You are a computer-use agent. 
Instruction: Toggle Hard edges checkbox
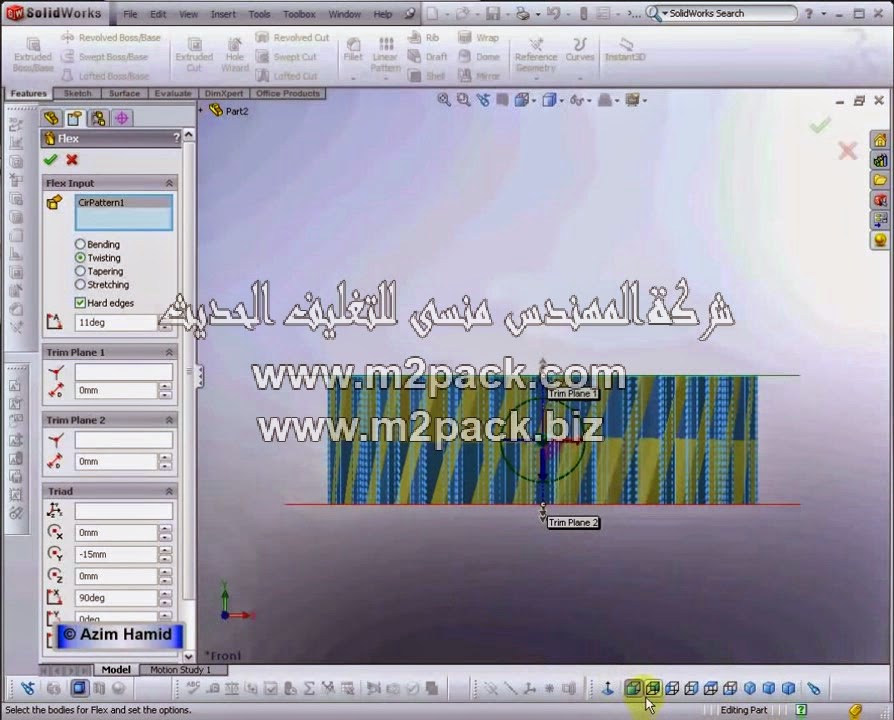(x=80, y=303)
